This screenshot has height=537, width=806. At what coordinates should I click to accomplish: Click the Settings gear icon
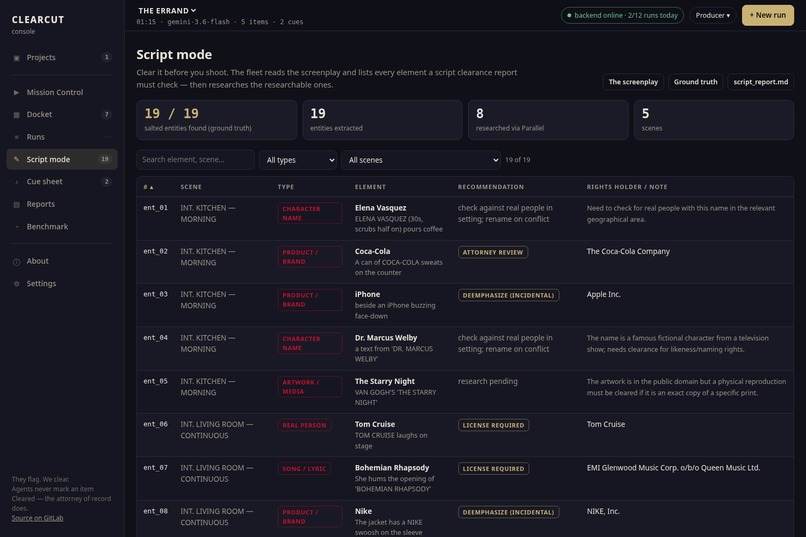(x=16, y=284)
